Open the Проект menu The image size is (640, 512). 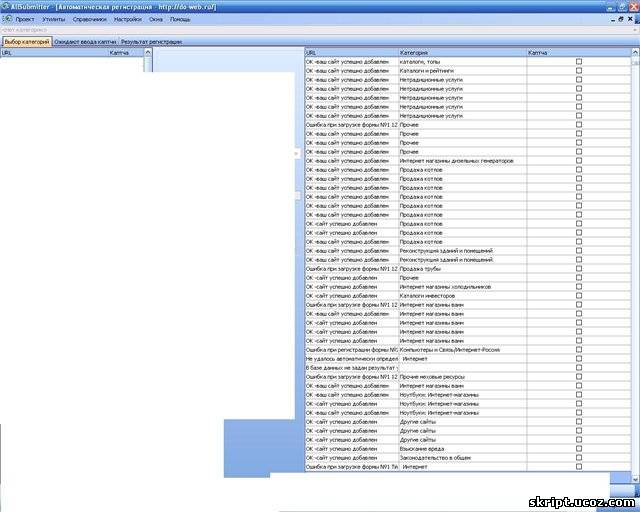coord(24,19)
